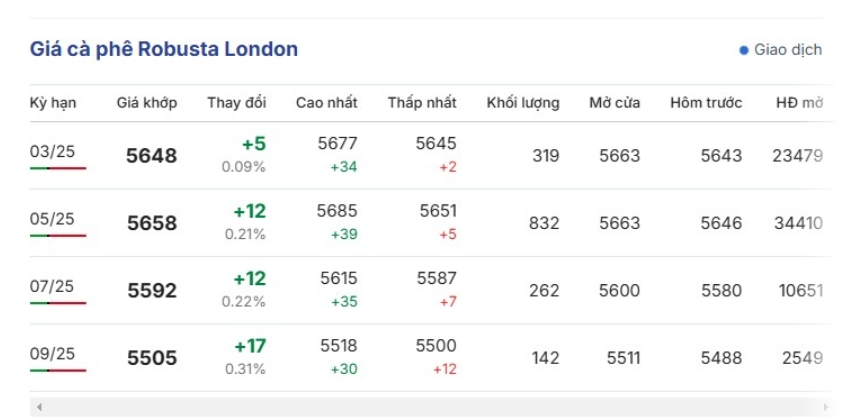The width and height of the screenshot is (857, 418).
Task: Click the Hôm trước column header
Action: [706, 103]
